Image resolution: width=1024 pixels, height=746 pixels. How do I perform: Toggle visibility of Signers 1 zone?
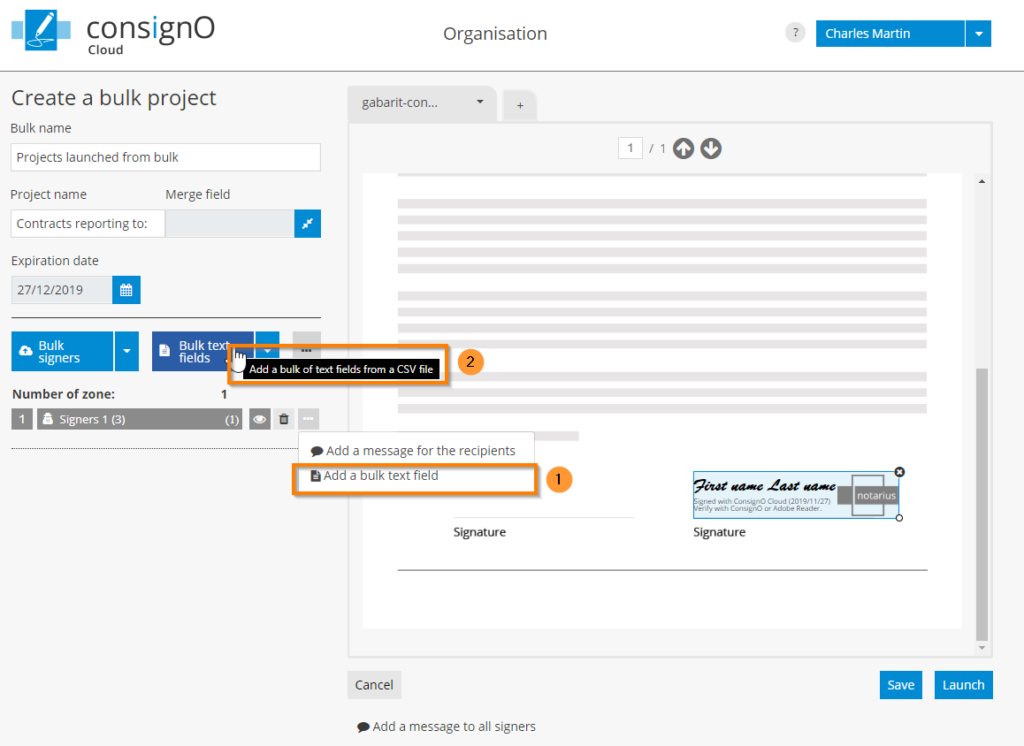pos(259,420)
